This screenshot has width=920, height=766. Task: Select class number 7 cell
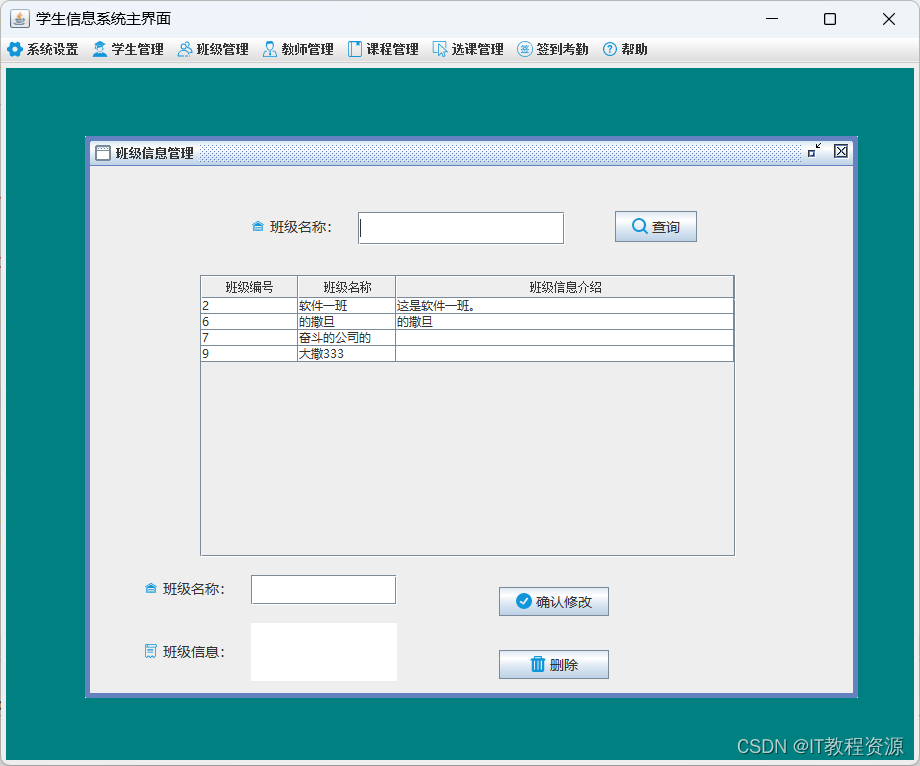pyautogui.click(x=249, y=337)
